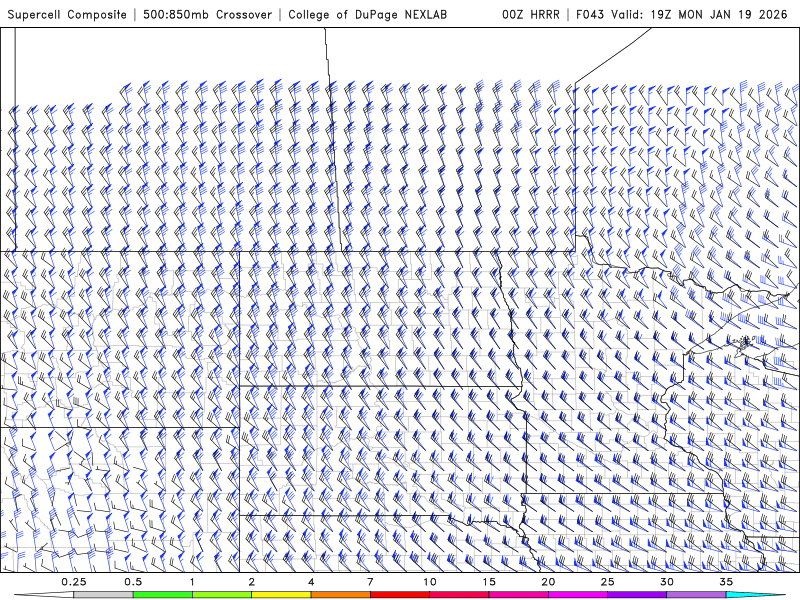Click the purple color bar segment after 25
Image resolution: width=800 pixels, height=600 pixels.
637,595
